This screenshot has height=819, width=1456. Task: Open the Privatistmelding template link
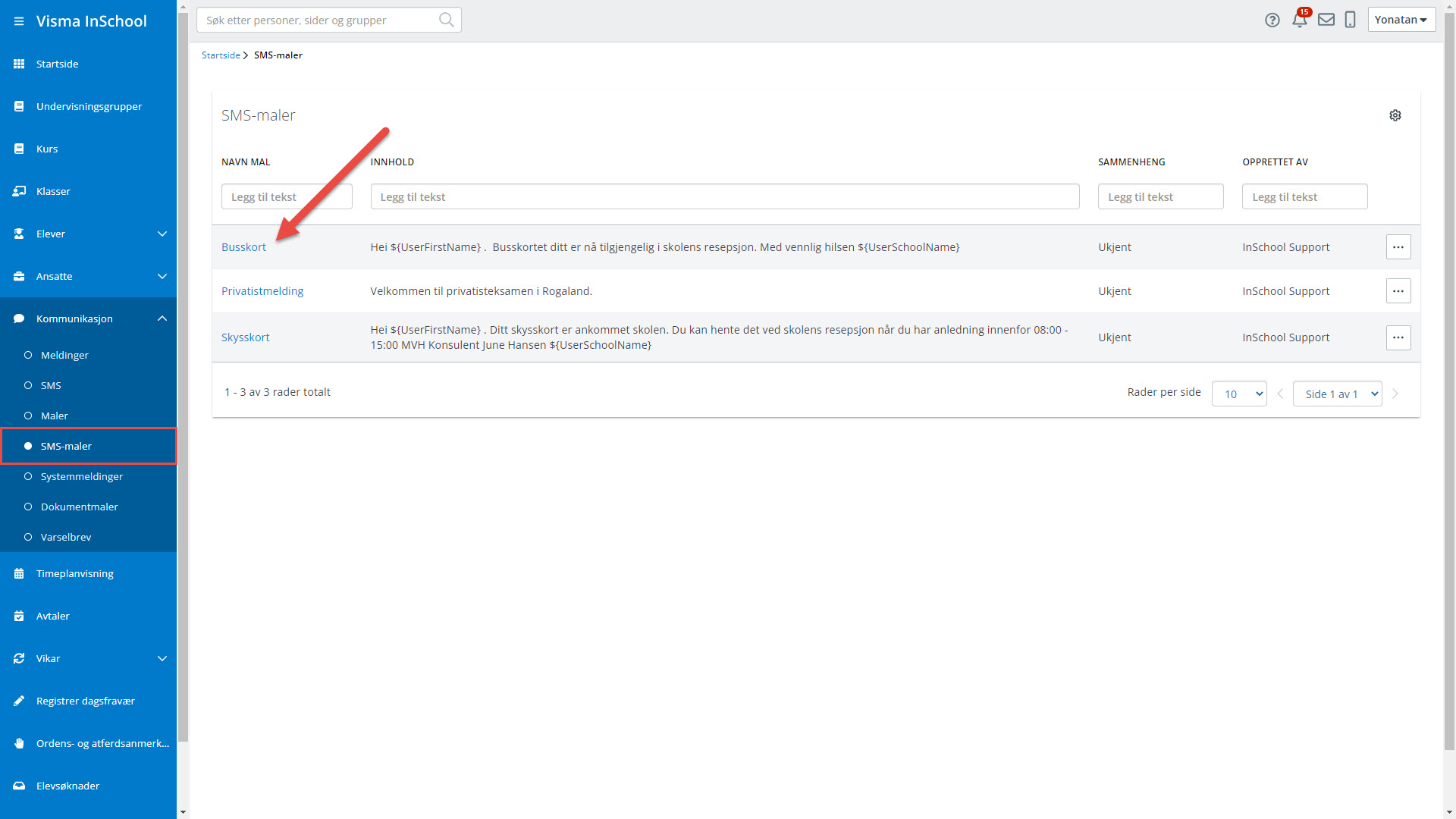pos(262,291)
